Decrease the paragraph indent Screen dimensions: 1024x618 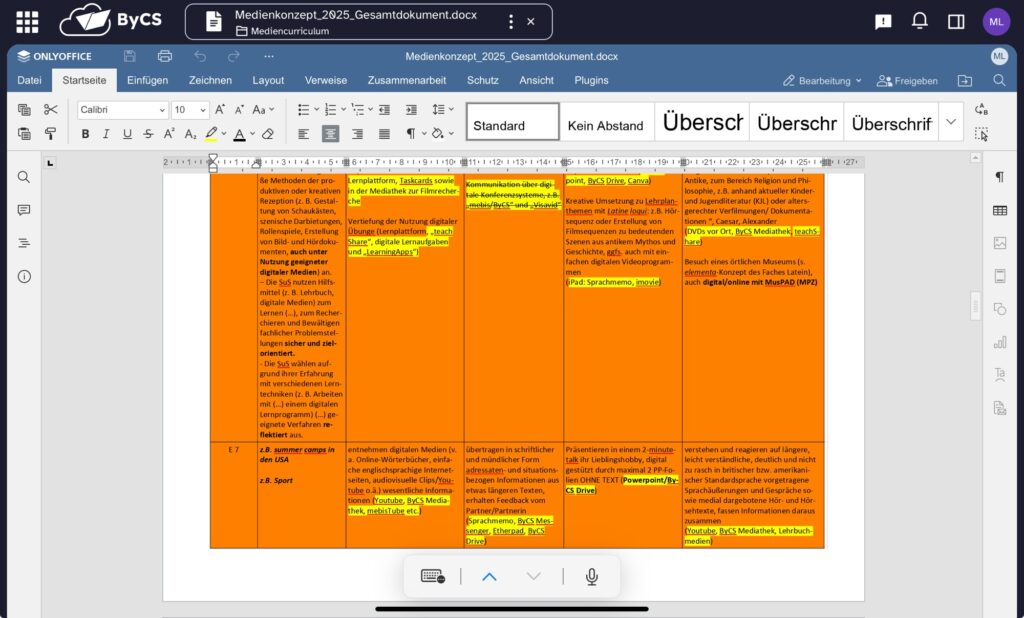(384, 109)
